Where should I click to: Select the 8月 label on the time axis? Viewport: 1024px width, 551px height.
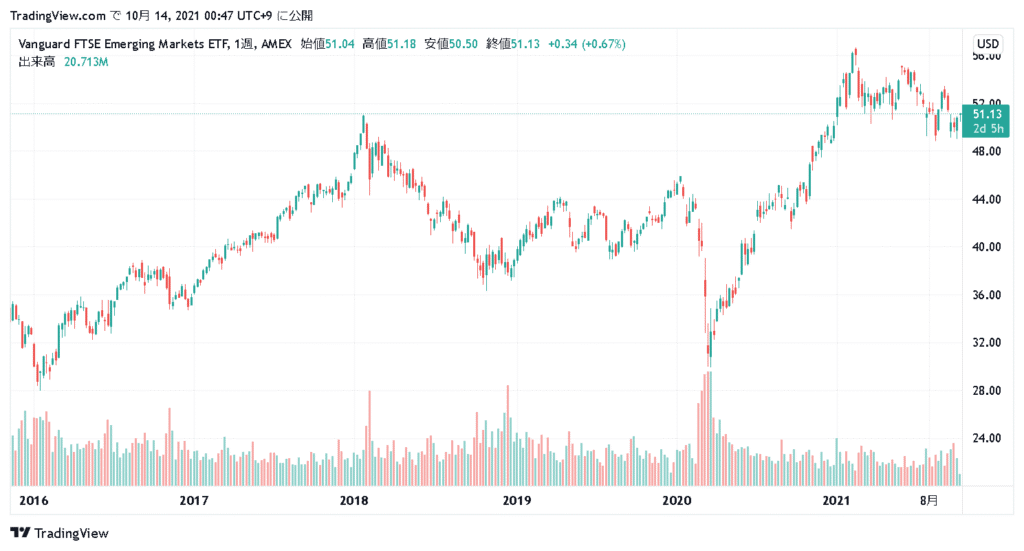930,500
